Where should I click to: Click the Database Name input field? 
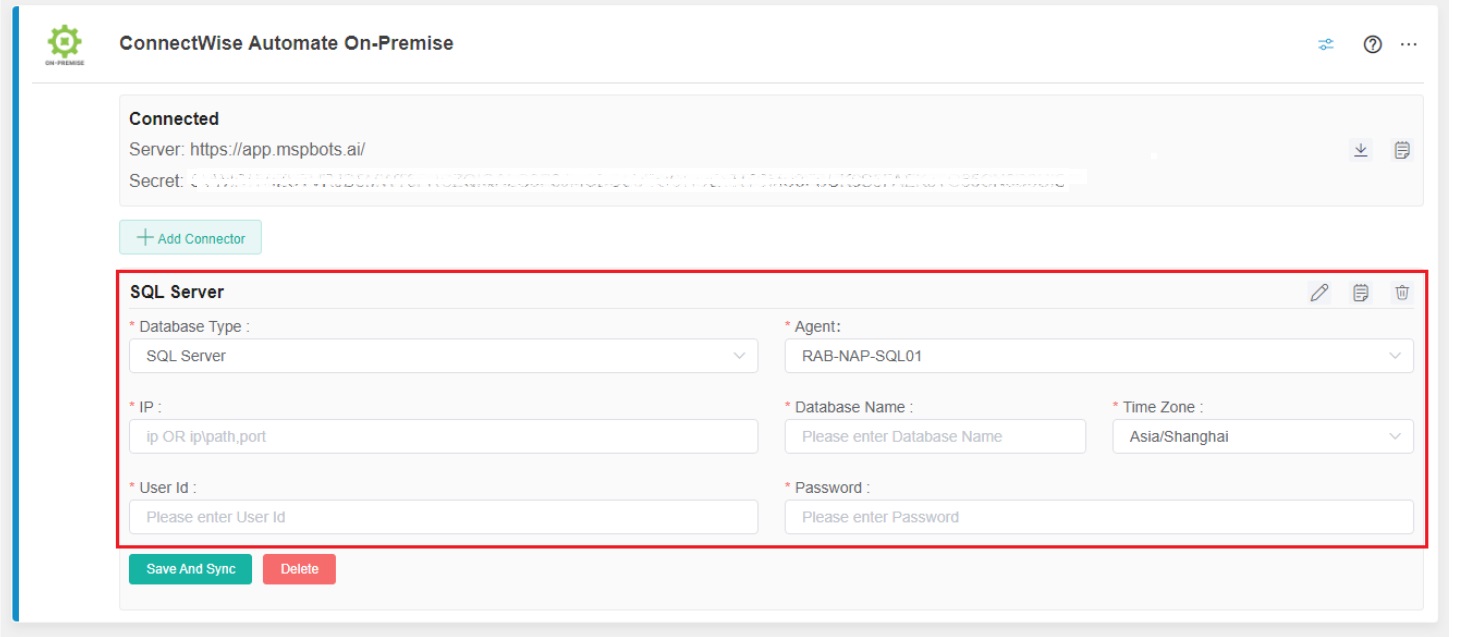pyautogui.click(x=935, y=437)
